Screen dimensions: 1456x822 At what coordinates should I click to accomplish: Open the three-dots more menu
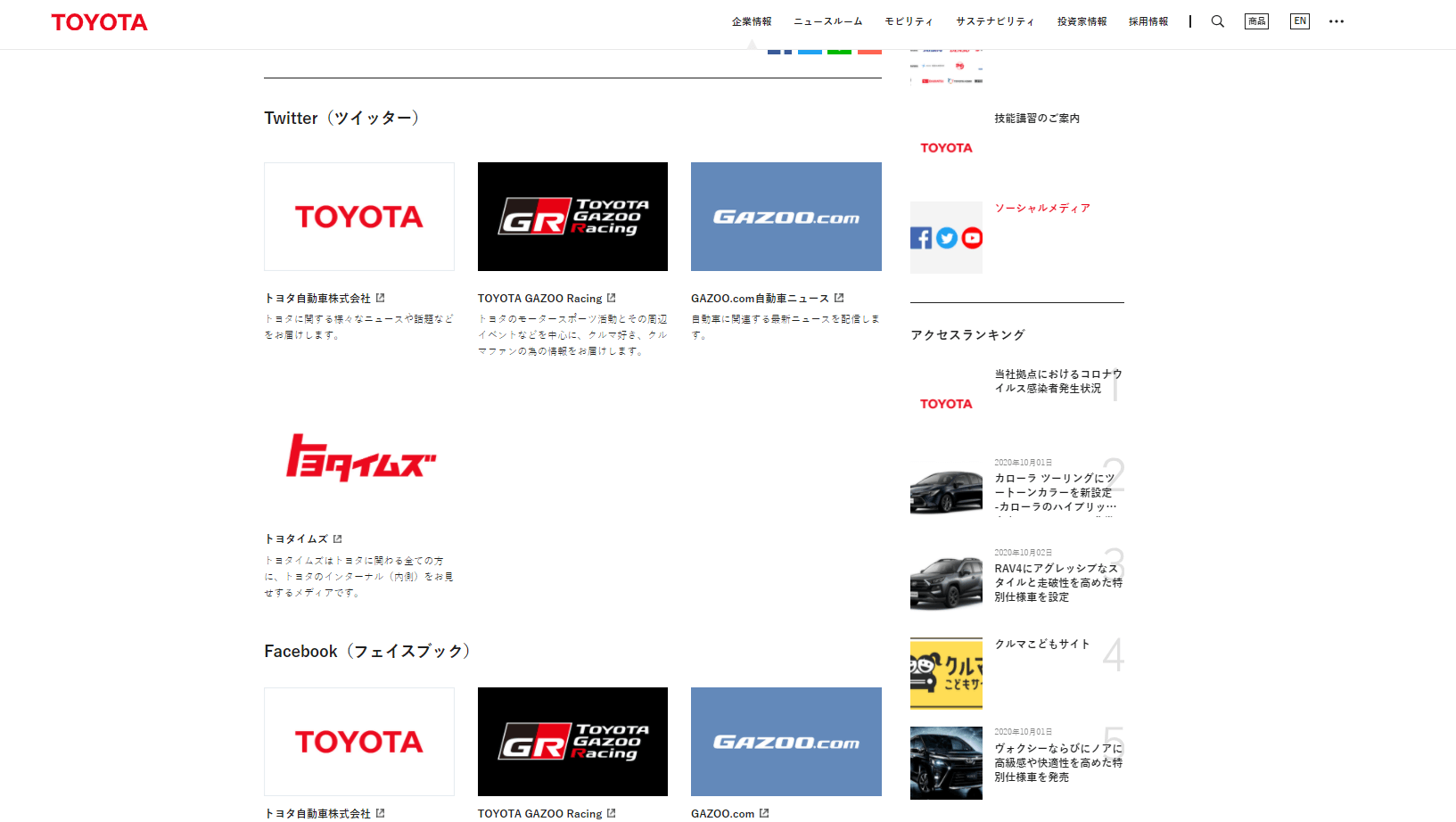(1336, 21)
